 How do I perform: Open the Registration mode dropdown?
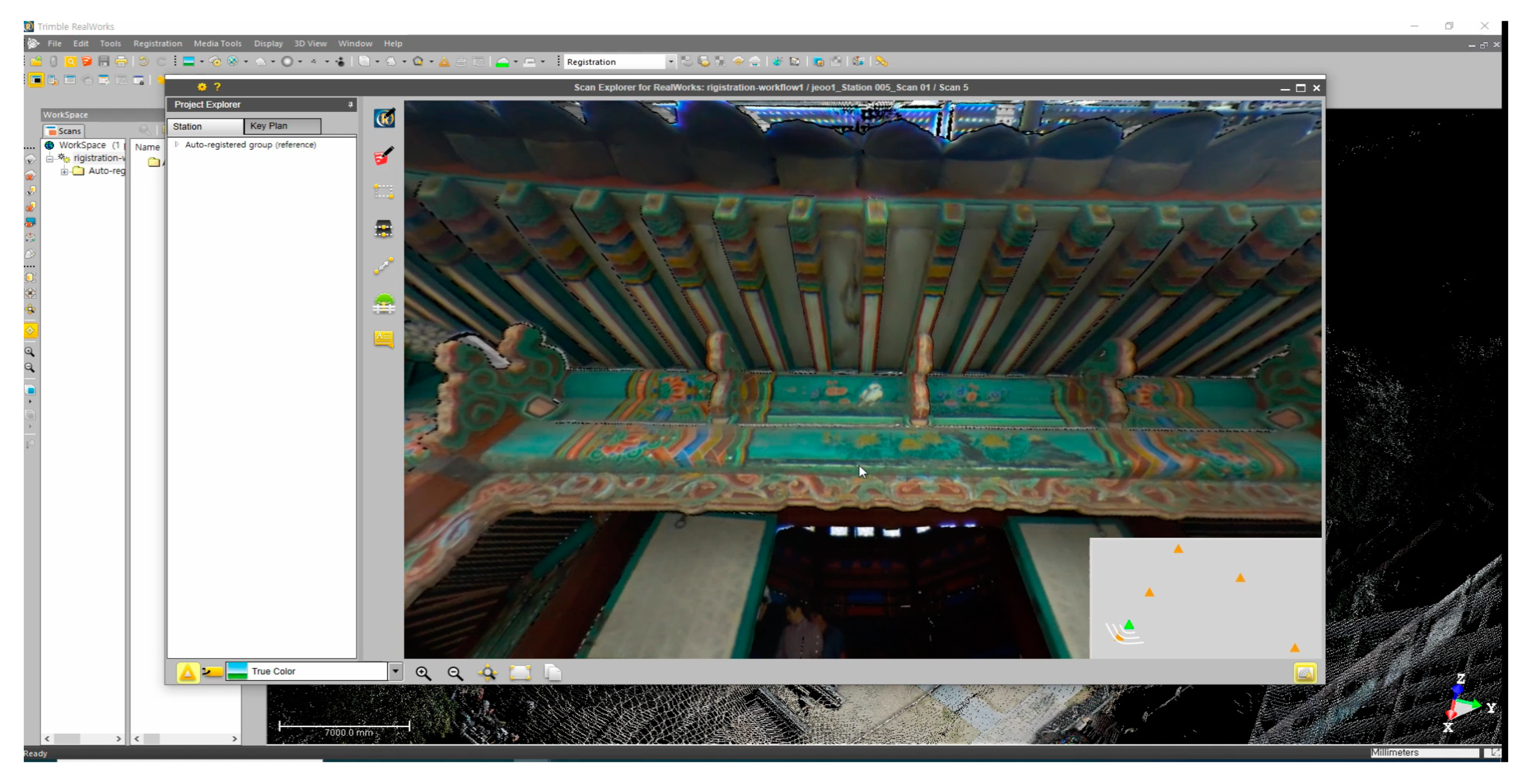[x=671, y=62]
